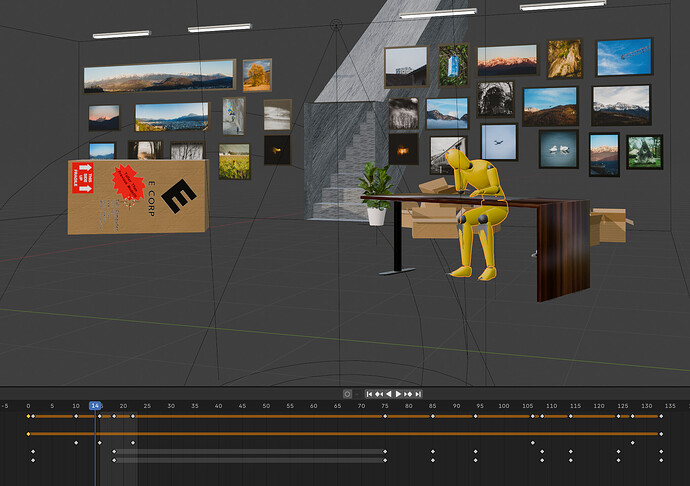Jump to the previous keyframe

pos(379,394)
